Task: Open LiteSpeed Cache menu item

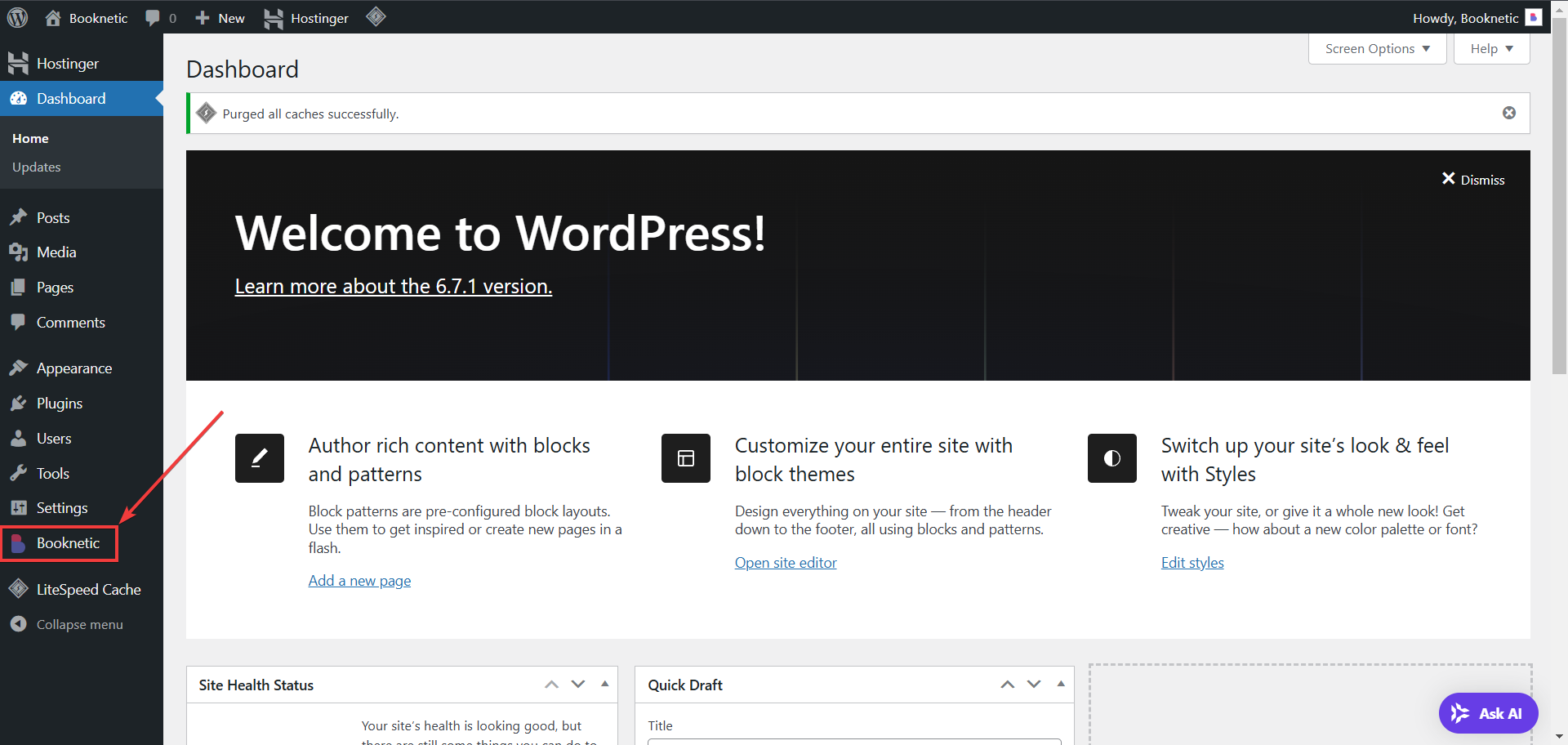Action: 82,589
